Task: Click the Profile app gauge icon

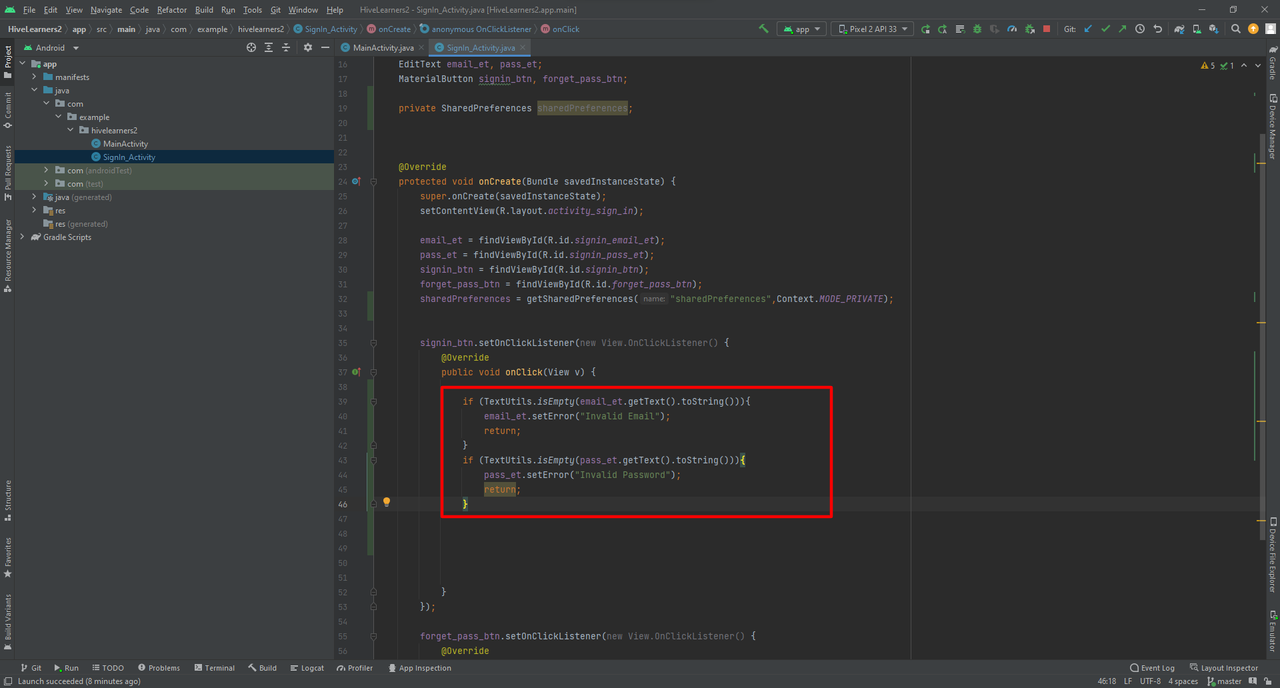Action: tap(1012, 29)
